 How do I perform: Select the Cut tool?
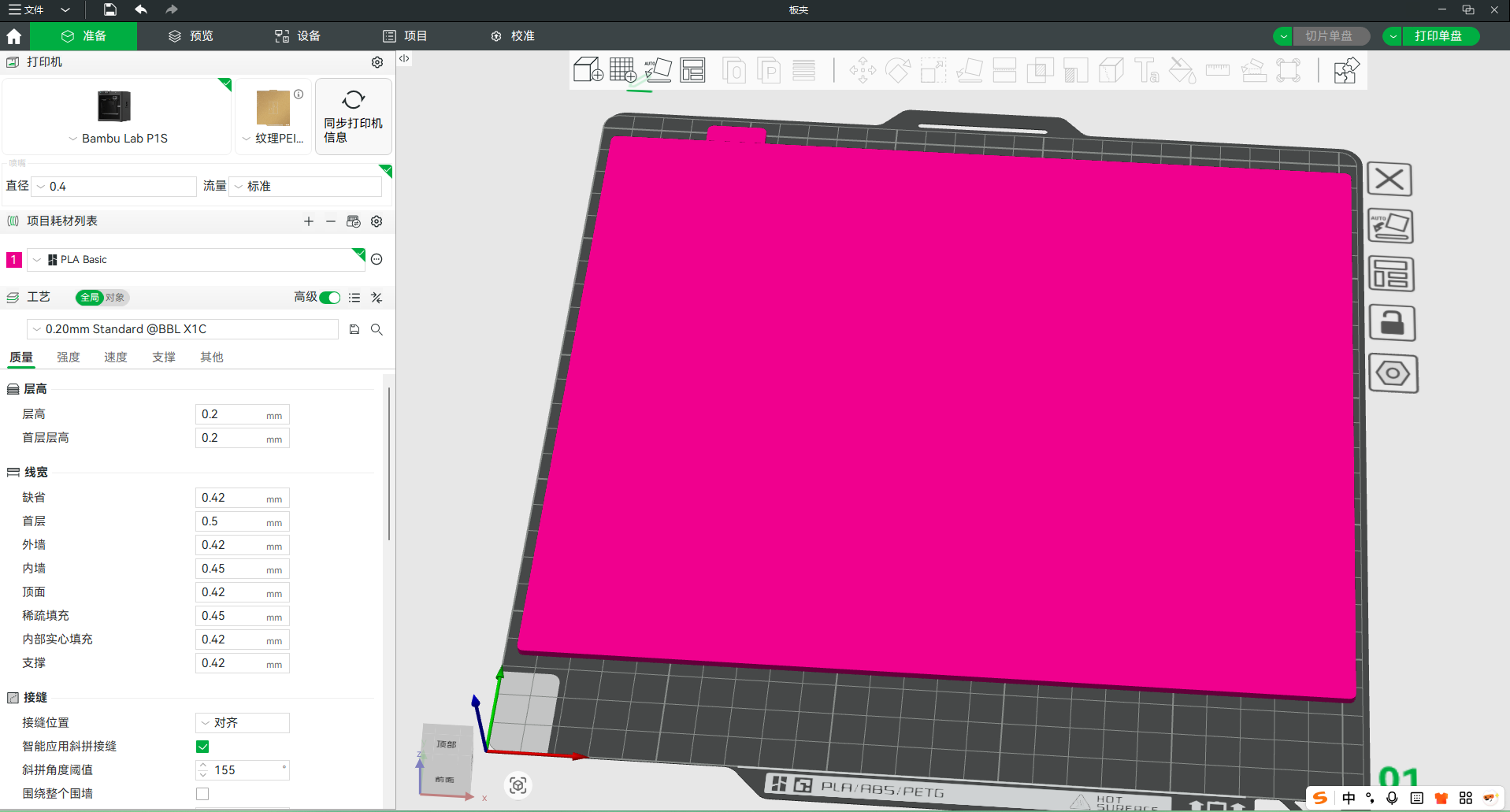(1004, 70)
